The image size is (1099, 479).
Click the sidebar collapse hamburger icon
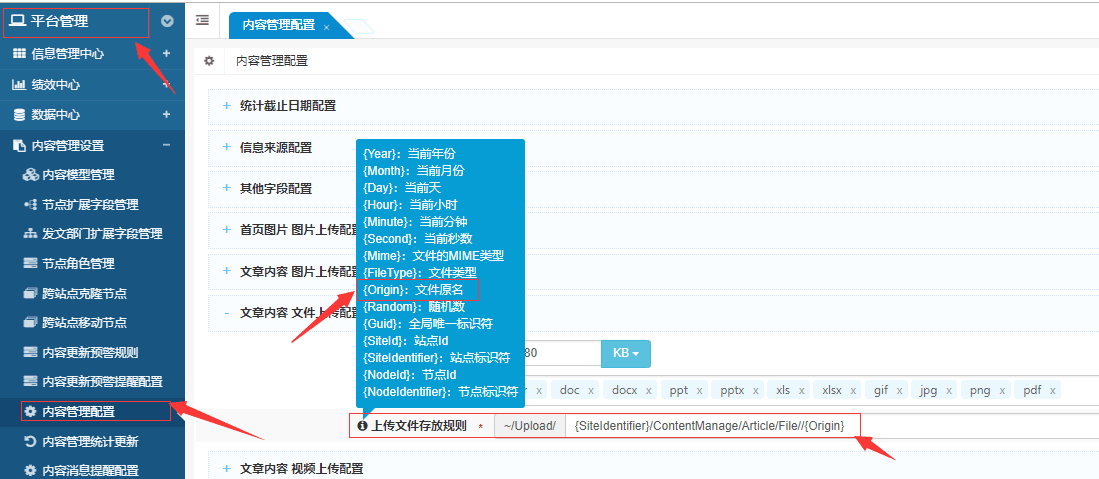203,20
